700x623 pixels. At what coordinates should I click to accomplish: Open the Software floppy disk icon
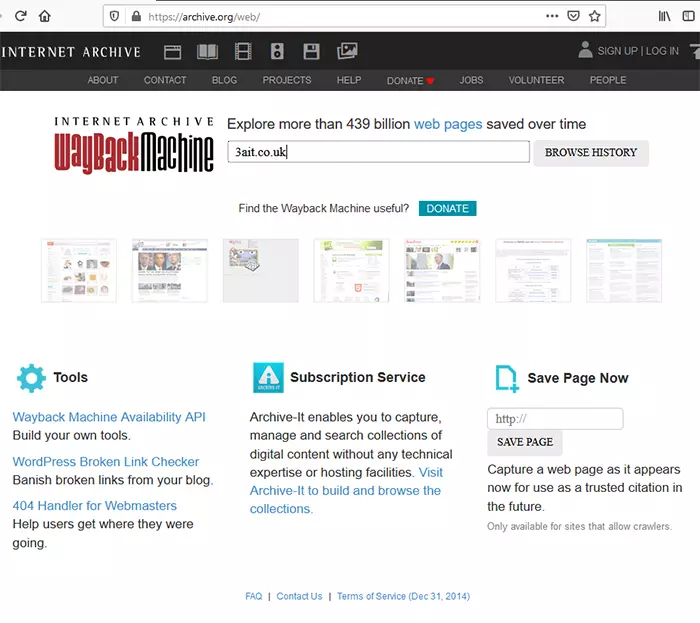click(x=311, y=52)
